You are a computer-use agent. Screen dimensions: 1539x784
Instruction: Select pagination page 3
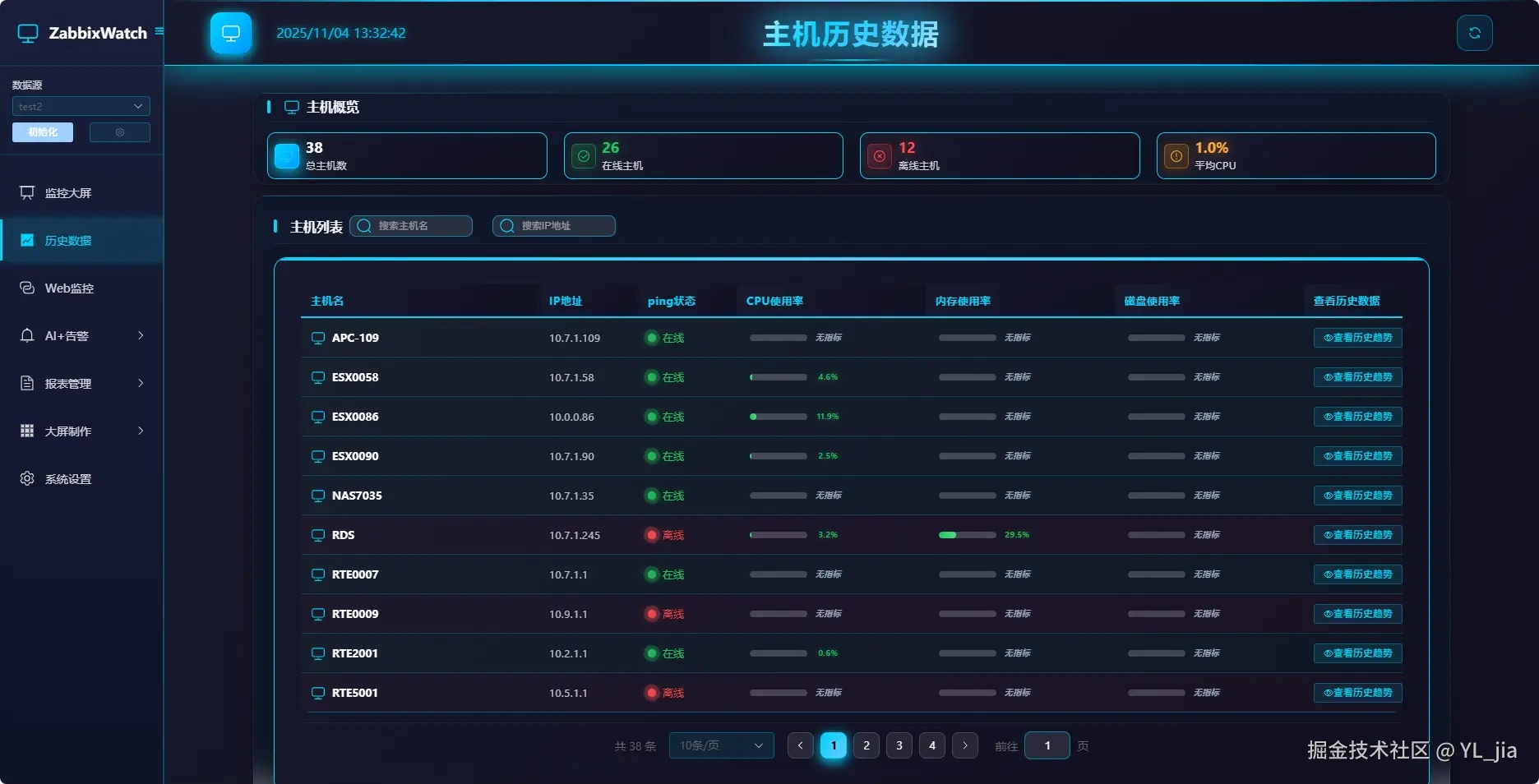tap(899, 745)
